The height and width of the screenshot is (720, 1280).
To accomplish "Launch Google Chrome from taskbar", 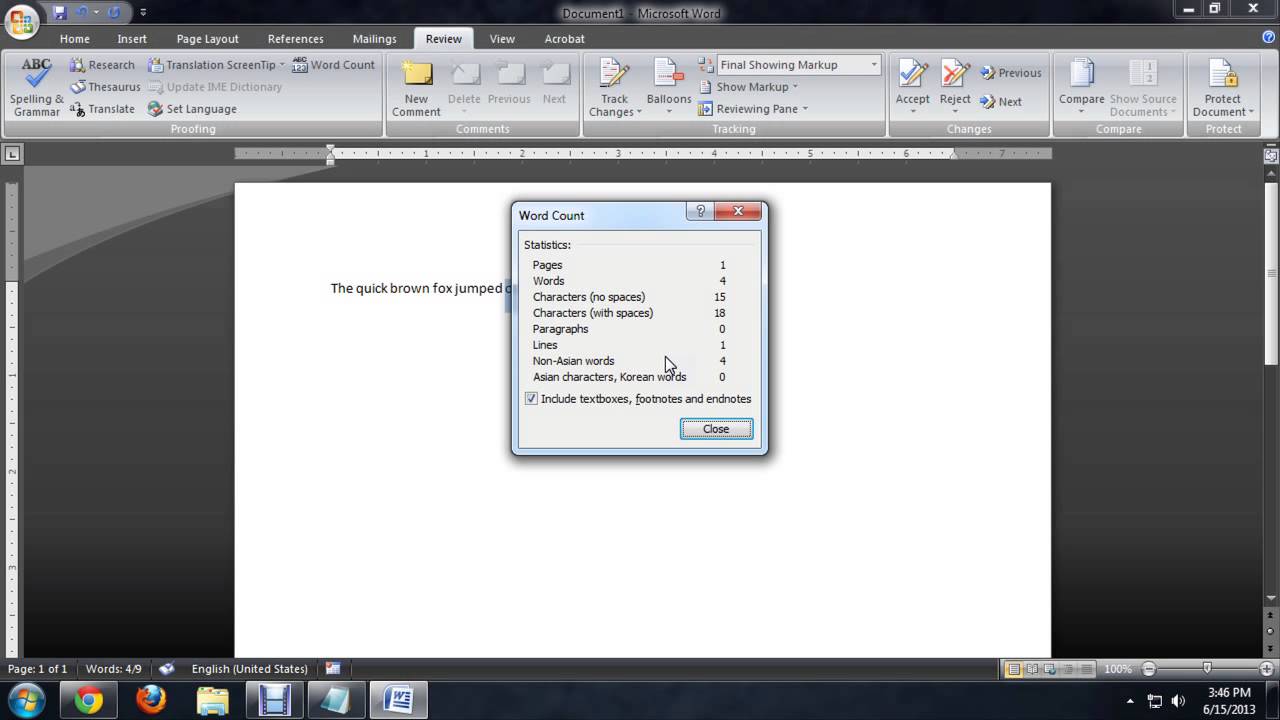I will [x=88, y=700].
